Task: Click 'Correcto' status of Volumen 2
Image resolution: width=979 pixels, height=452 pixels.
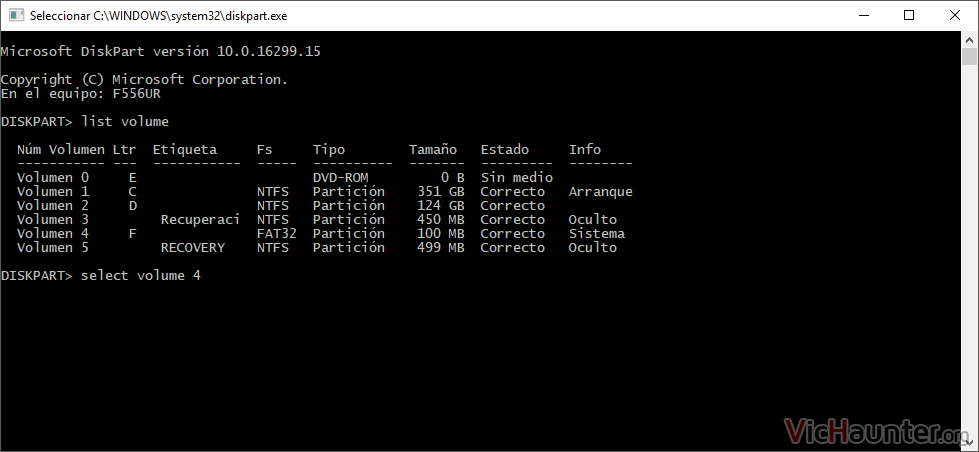Action: pos(513,205)
